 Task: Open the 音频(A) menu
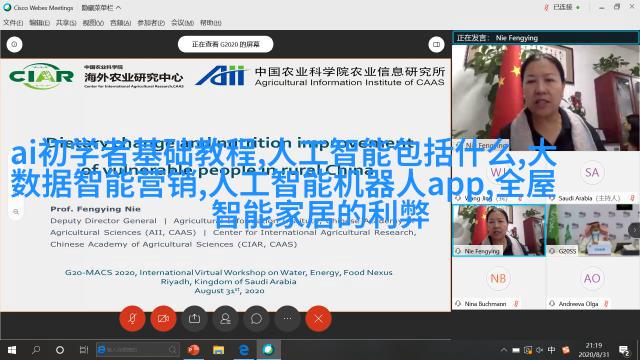120,23
